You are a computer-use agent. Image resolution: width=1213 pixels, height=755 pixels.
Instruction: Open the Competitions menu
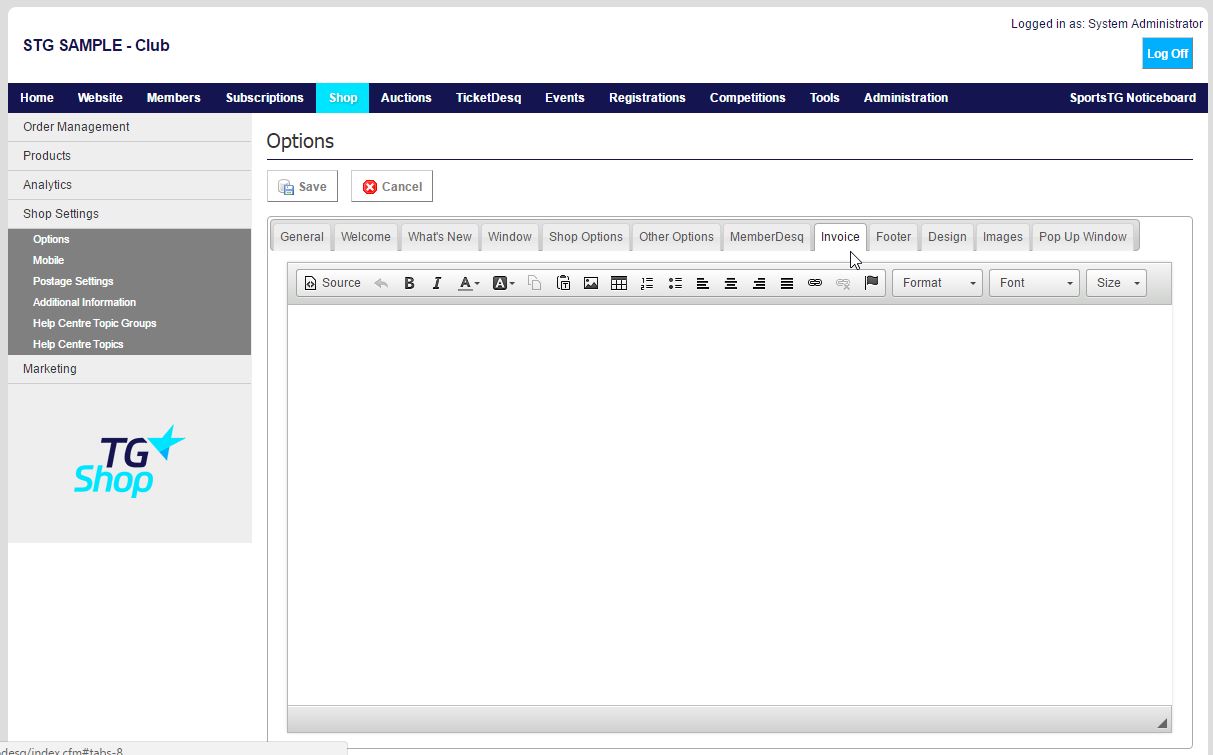(748, 98)
